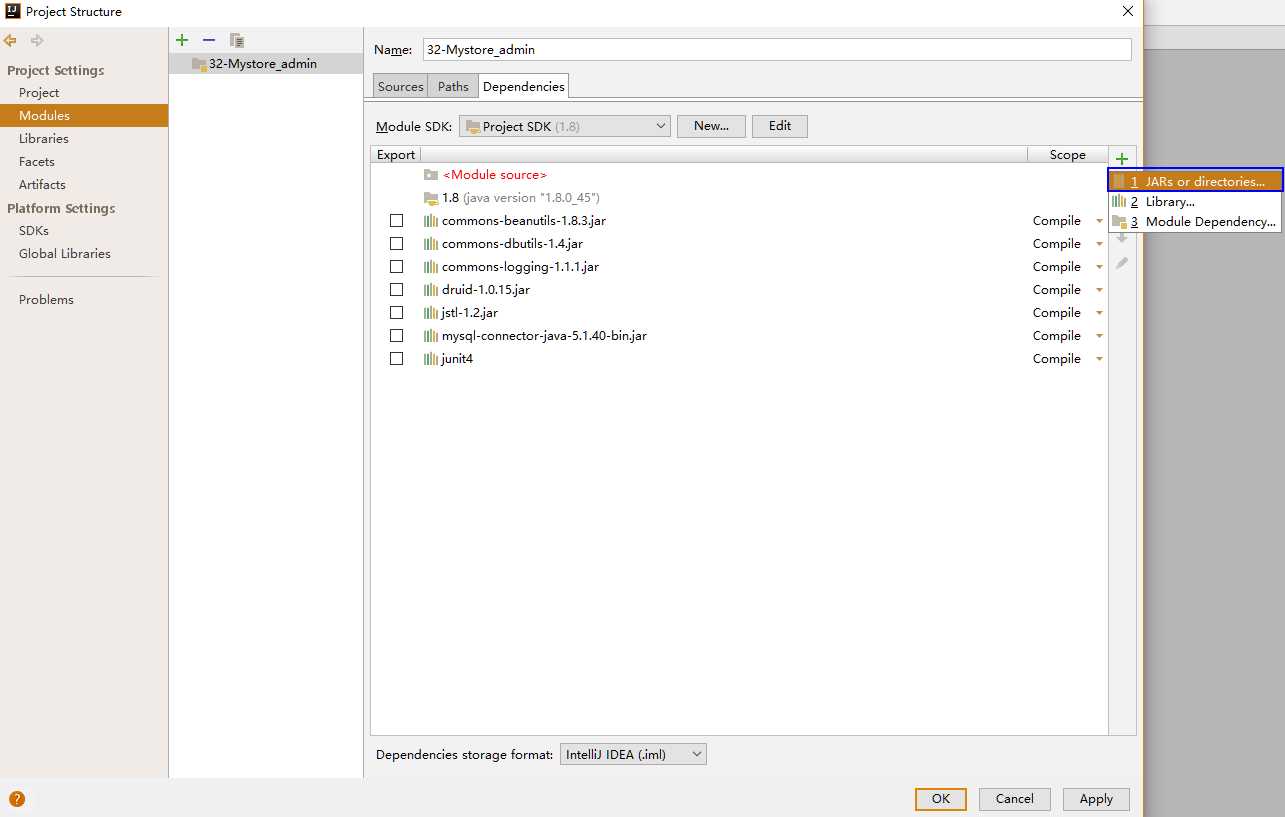Click the junit4 library icon
Screen dimensions: 1285x817
[431, 359]
